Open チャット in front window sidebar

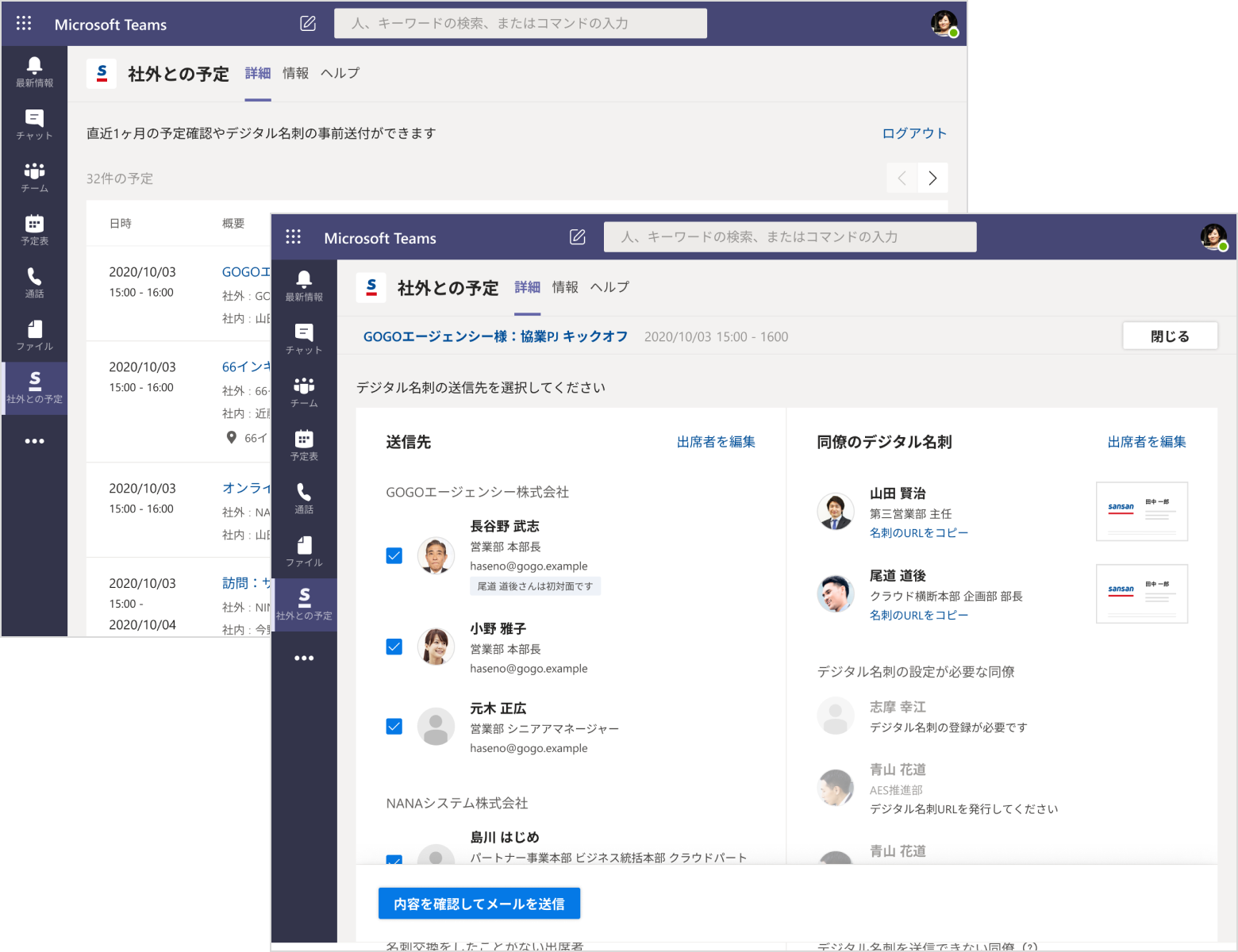click(304, 340)
